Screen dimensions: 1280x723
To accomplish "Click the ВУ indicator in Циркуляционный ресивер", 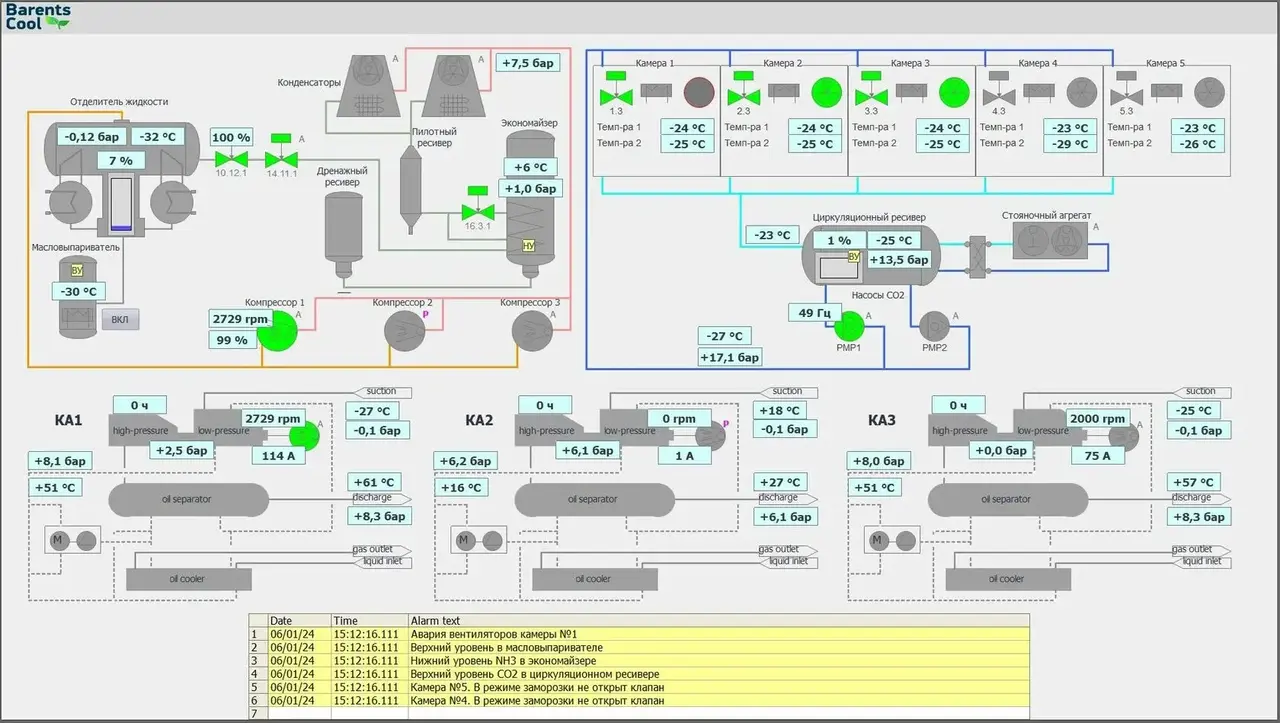I will [853, 256].
